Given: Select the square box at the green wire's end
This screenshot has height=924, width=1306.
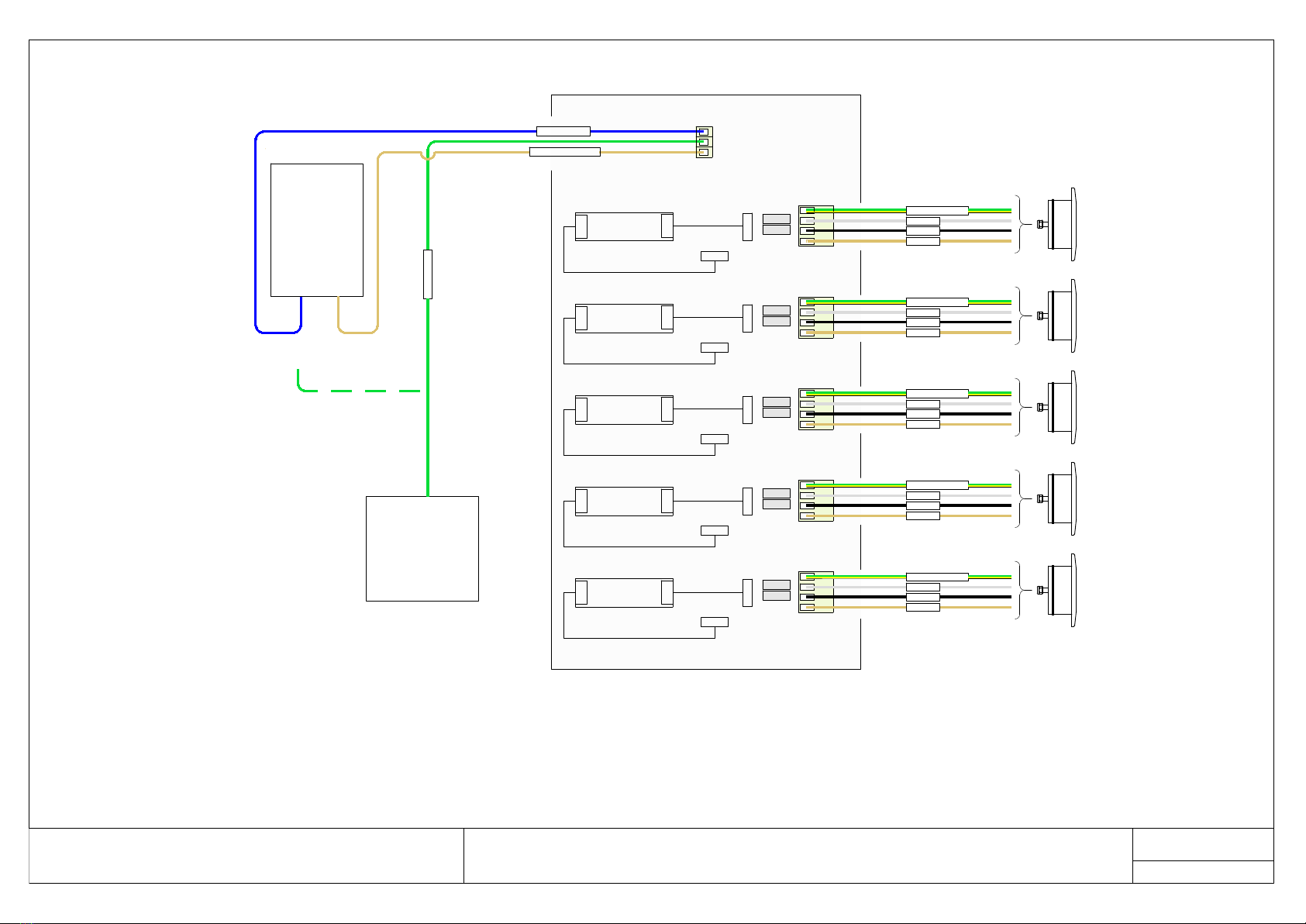Looking at the screenshot, I should click(422, 549).
